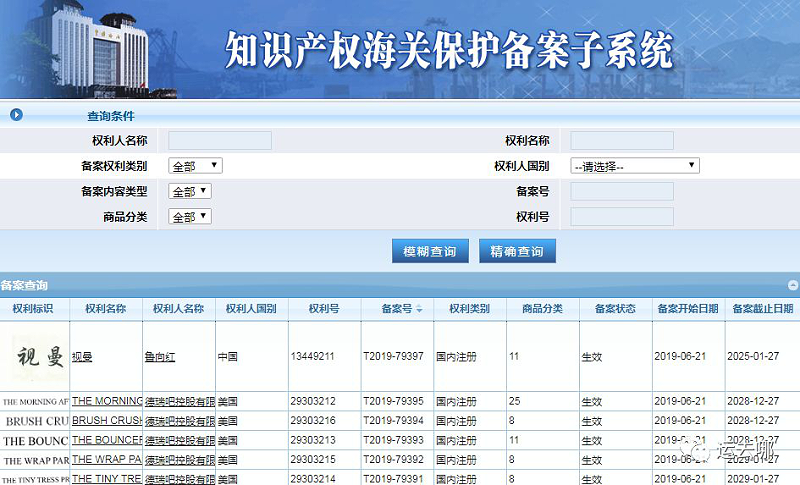Screen dimensions: 800x485
Task: Click the blue arrow icon beside 查询条件
Action: click(x=16, y=115)
